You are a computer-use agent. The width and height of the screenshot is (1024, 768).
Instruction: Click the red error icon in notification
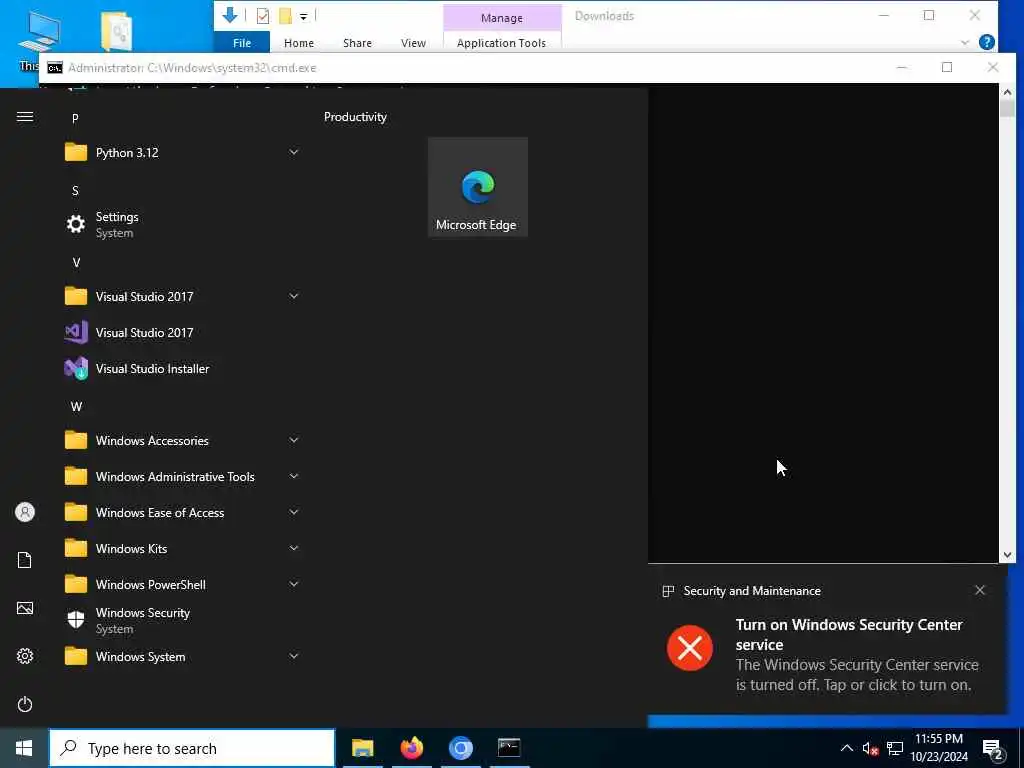click(x=690, y=648)
